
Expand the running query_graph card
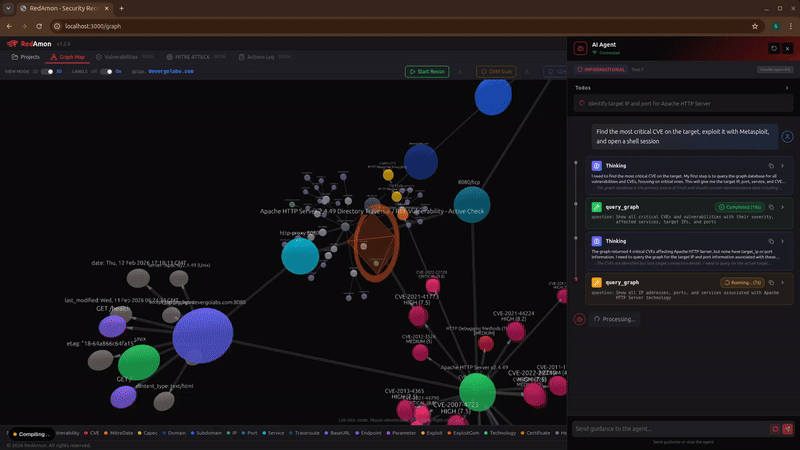pos(783,282)
